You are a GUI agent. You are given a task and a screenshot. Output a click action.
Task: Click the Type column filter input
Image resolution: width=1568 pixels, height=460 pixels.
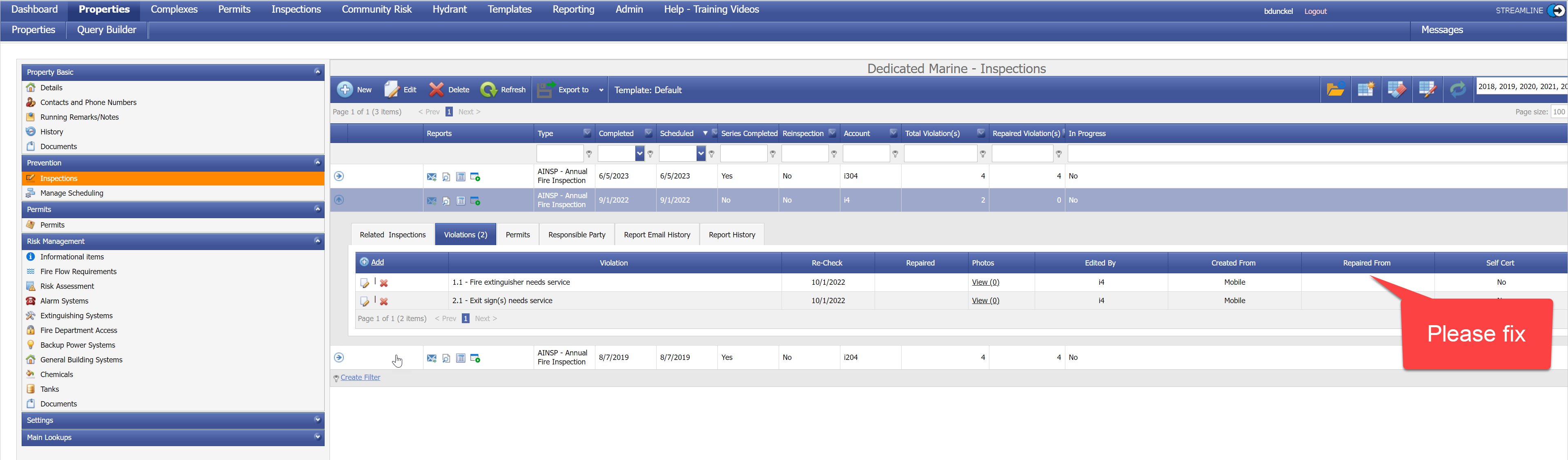tap(559, 154)
